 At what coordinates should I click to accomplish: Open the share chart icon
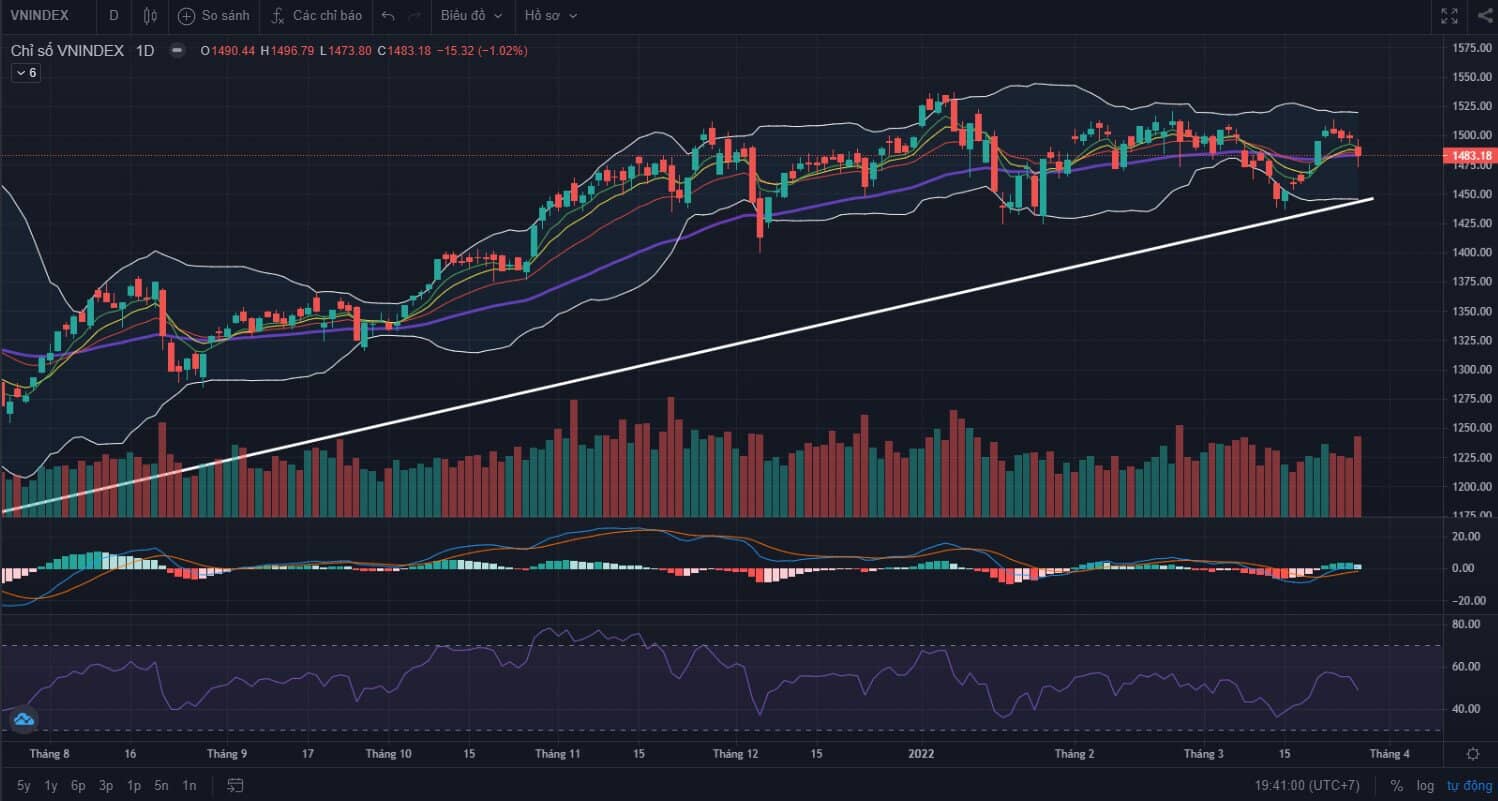(1485, 16)
